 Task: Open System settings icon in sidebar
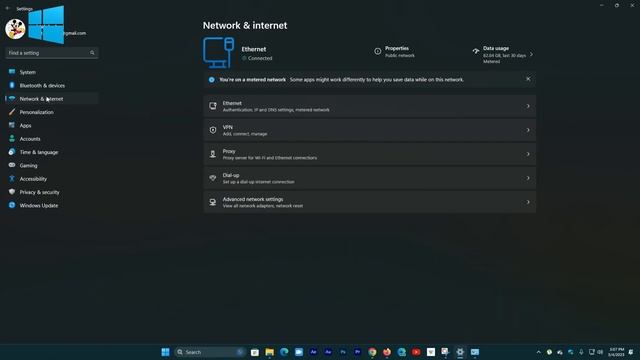tap(12, 72)
